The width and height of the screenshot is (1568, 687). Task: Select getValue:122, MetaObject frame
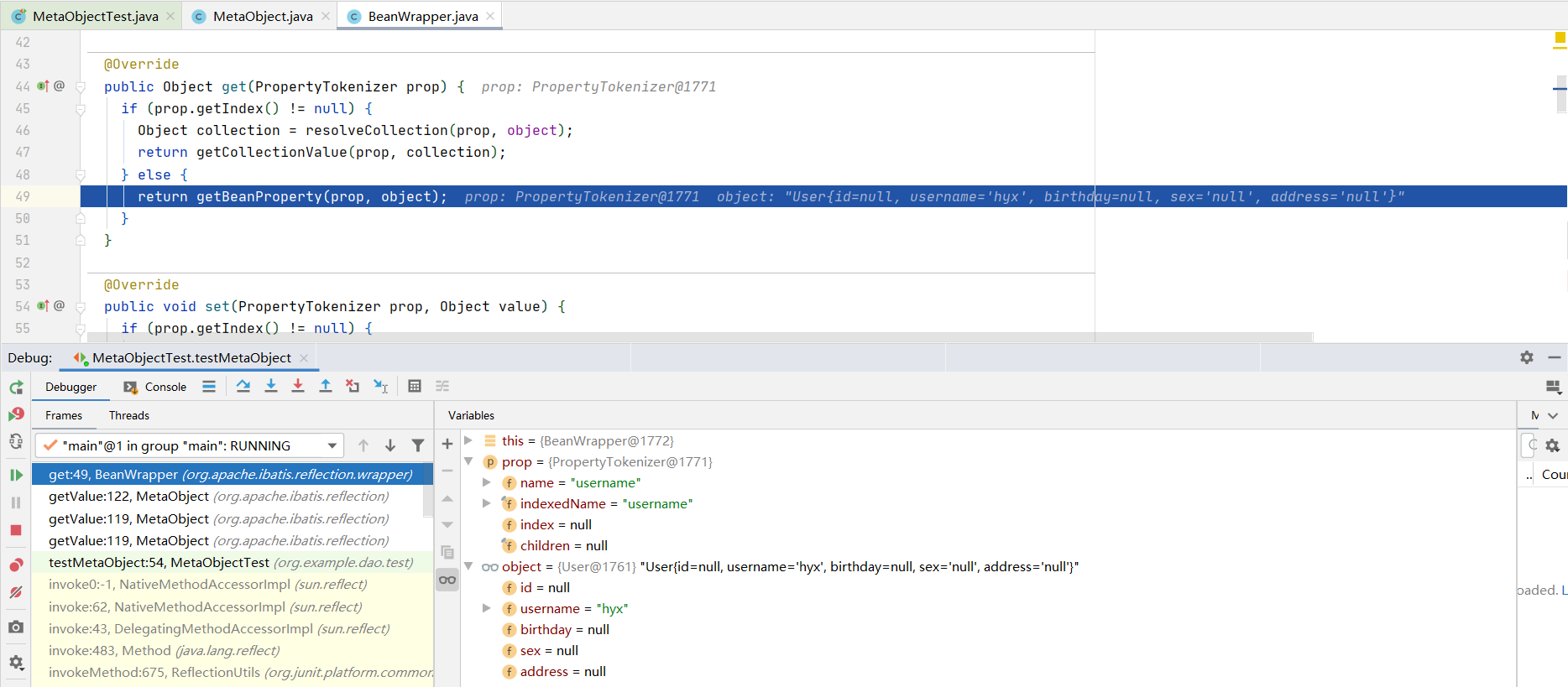click(x=227, y=497)
